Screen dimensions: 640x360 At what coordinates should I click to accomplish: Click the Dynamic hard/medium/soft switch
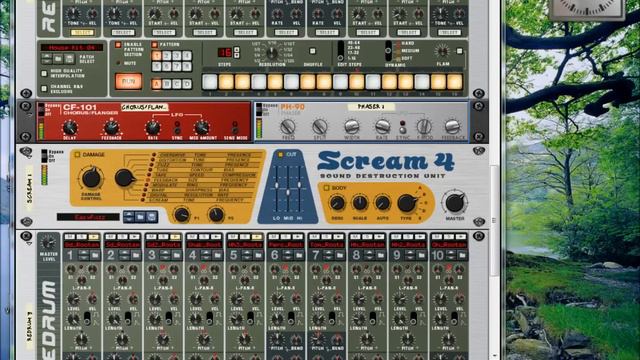pyautogui.click(x=388, y=51)
